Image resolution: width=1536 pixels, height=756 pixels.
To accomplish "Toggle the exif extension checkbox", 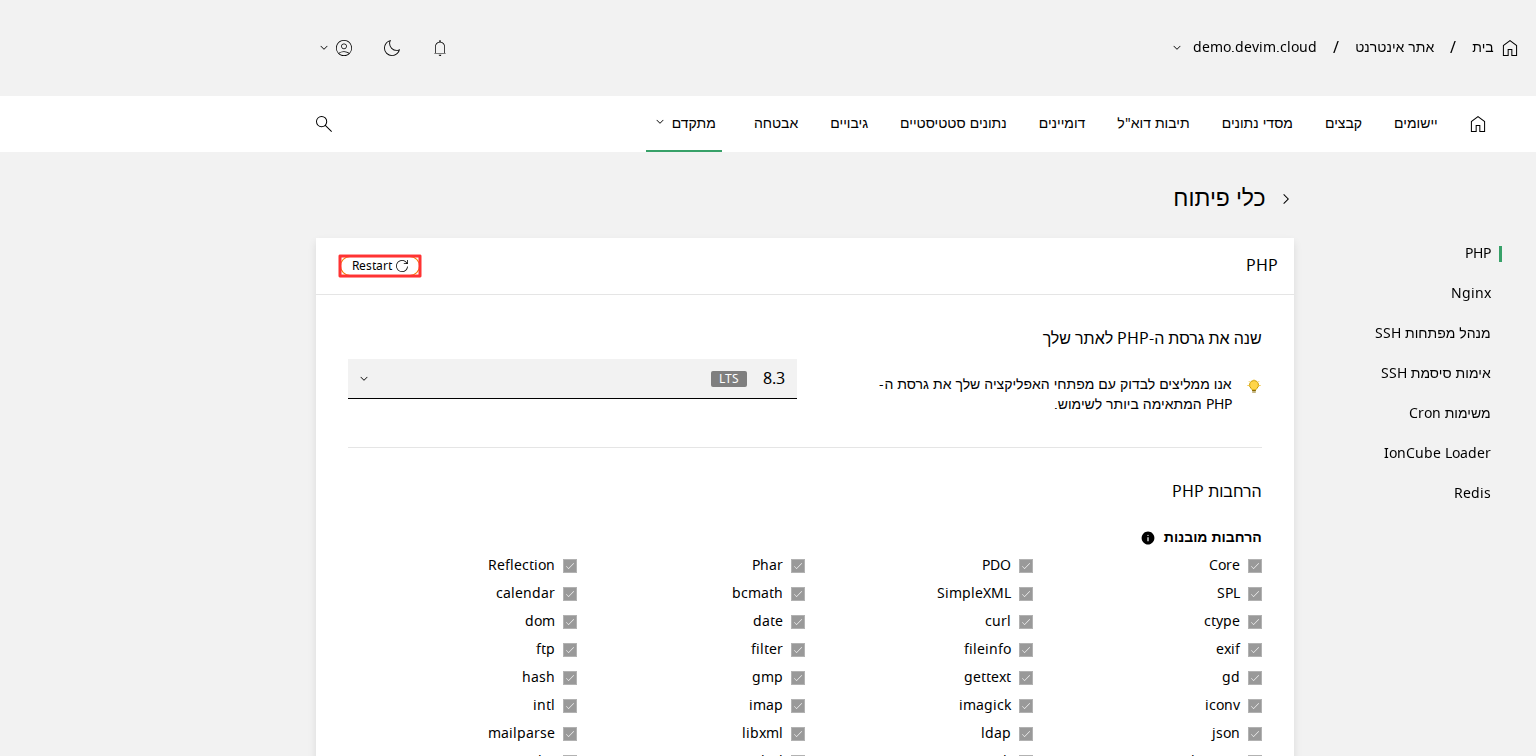I will coord(1255,650).
